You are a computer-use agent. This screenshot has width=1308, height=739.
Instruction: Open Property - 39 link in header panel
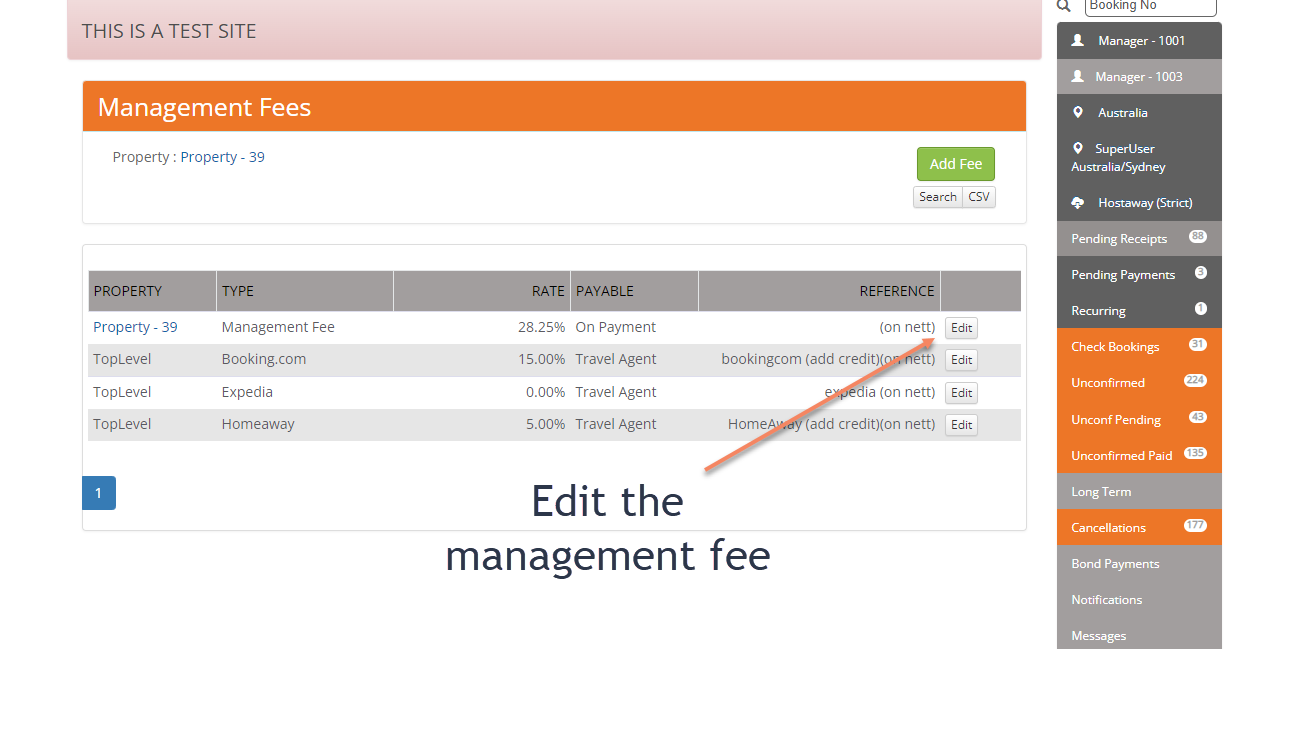coord(222,157)
